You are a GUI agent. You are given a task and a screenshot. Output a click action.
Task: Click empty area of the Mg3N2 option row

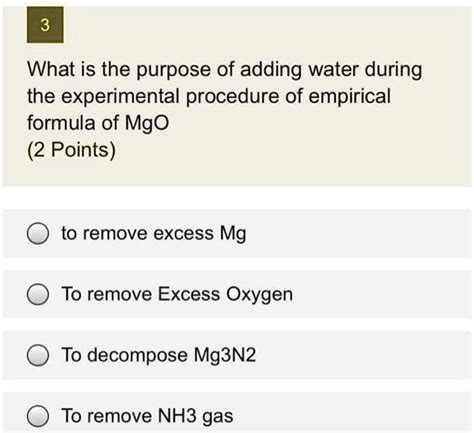point(363,355)
